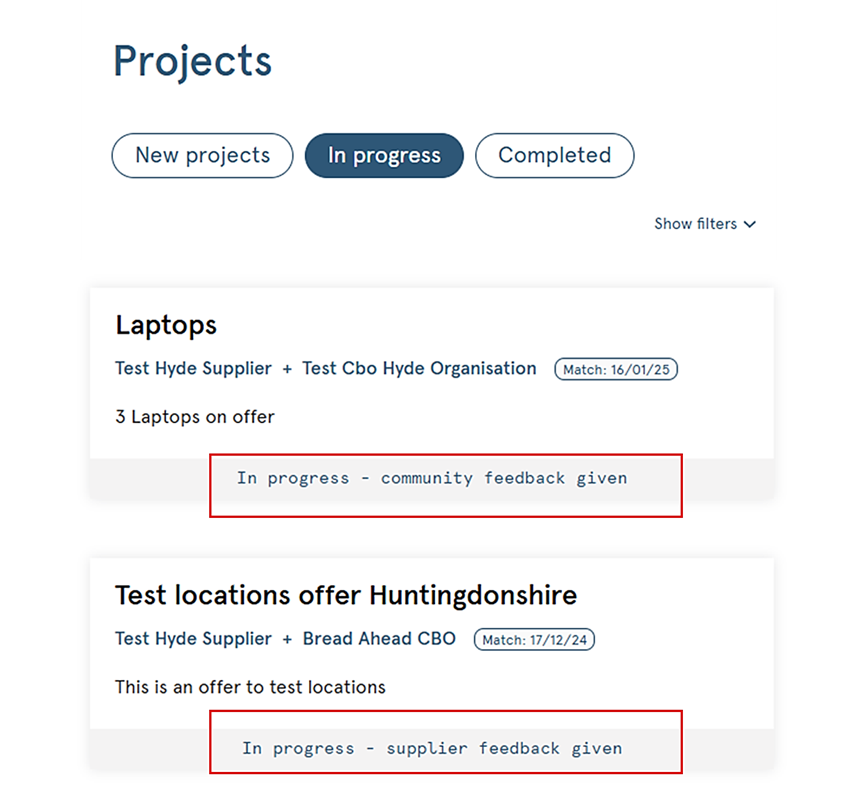Switch to the New projects tab
The height and width of the screenshot is (800, 858).
[x=202, y=155]
